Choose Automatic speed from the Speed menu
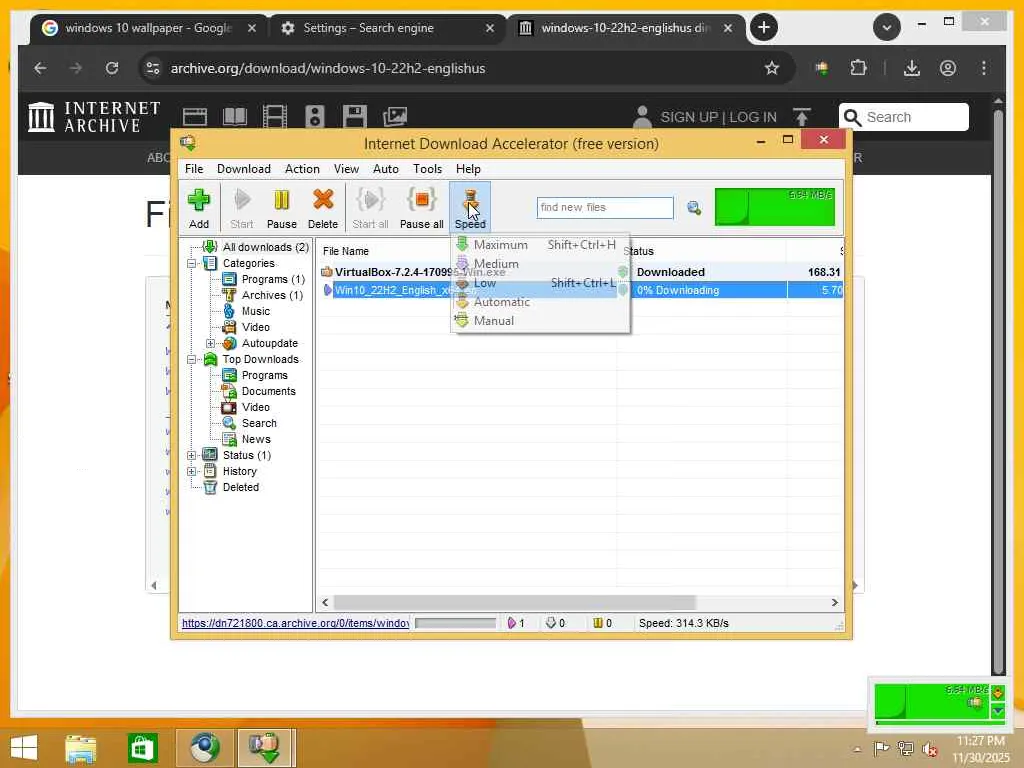 (539, 302)
